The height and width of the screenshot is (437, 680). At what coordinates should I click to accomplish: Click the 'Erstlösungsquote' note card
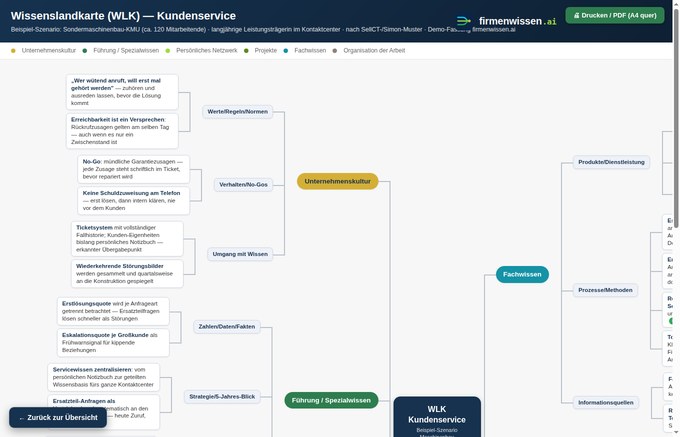tap(113, 311)
